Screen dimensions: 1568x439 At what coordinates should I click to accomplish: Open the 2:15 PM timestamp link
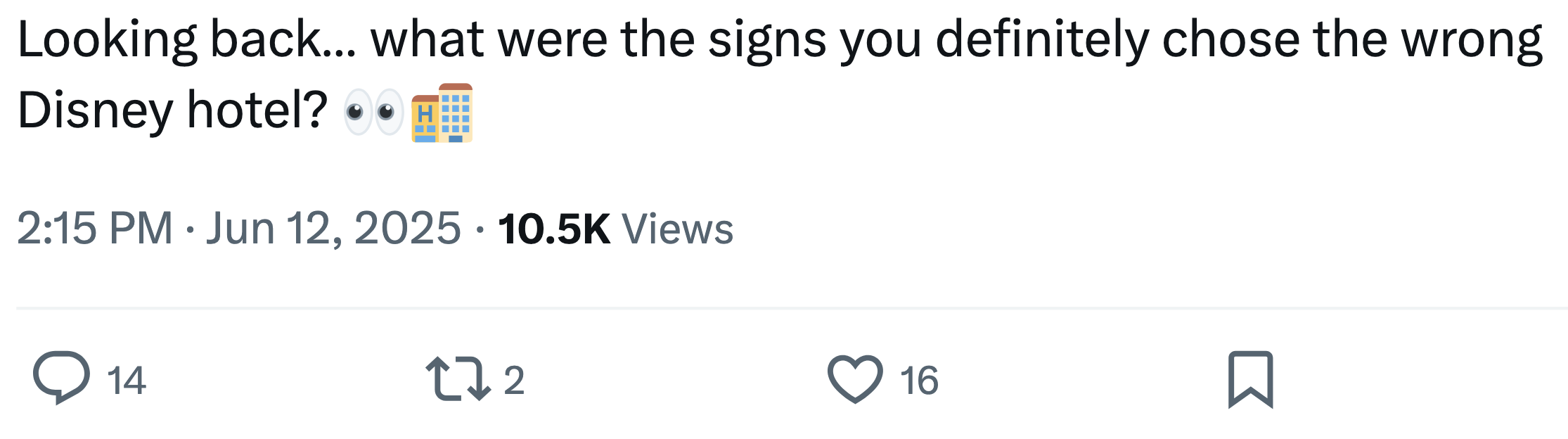click(95, 229)
